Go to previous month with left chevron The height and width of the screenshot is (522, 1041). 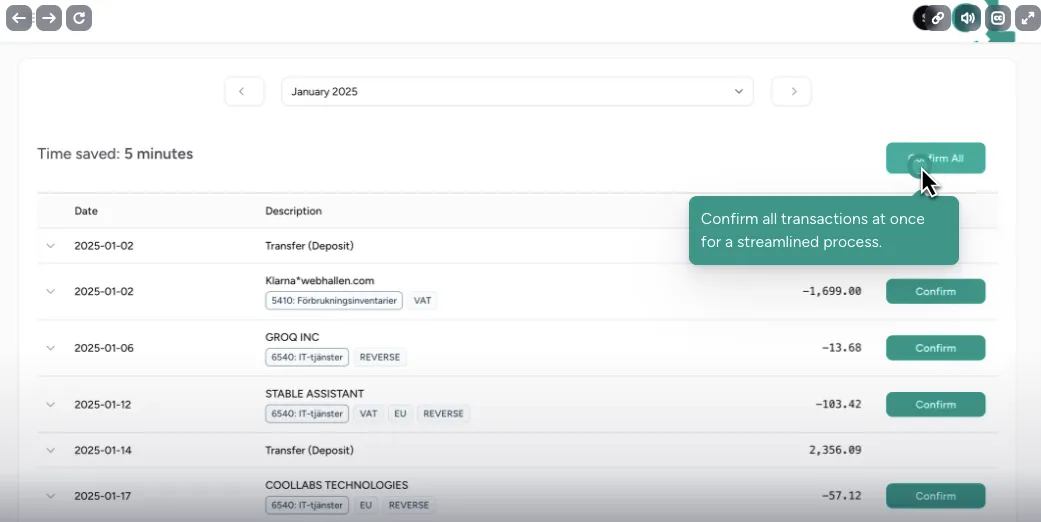pos(243,91)
